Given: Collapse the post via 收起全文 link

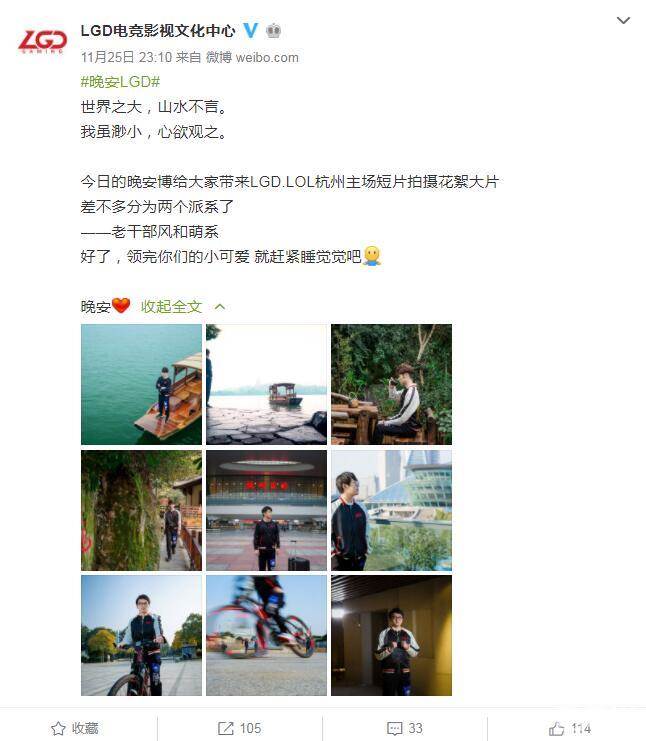Looking at the screenshot, I should (x=172, y=307).
